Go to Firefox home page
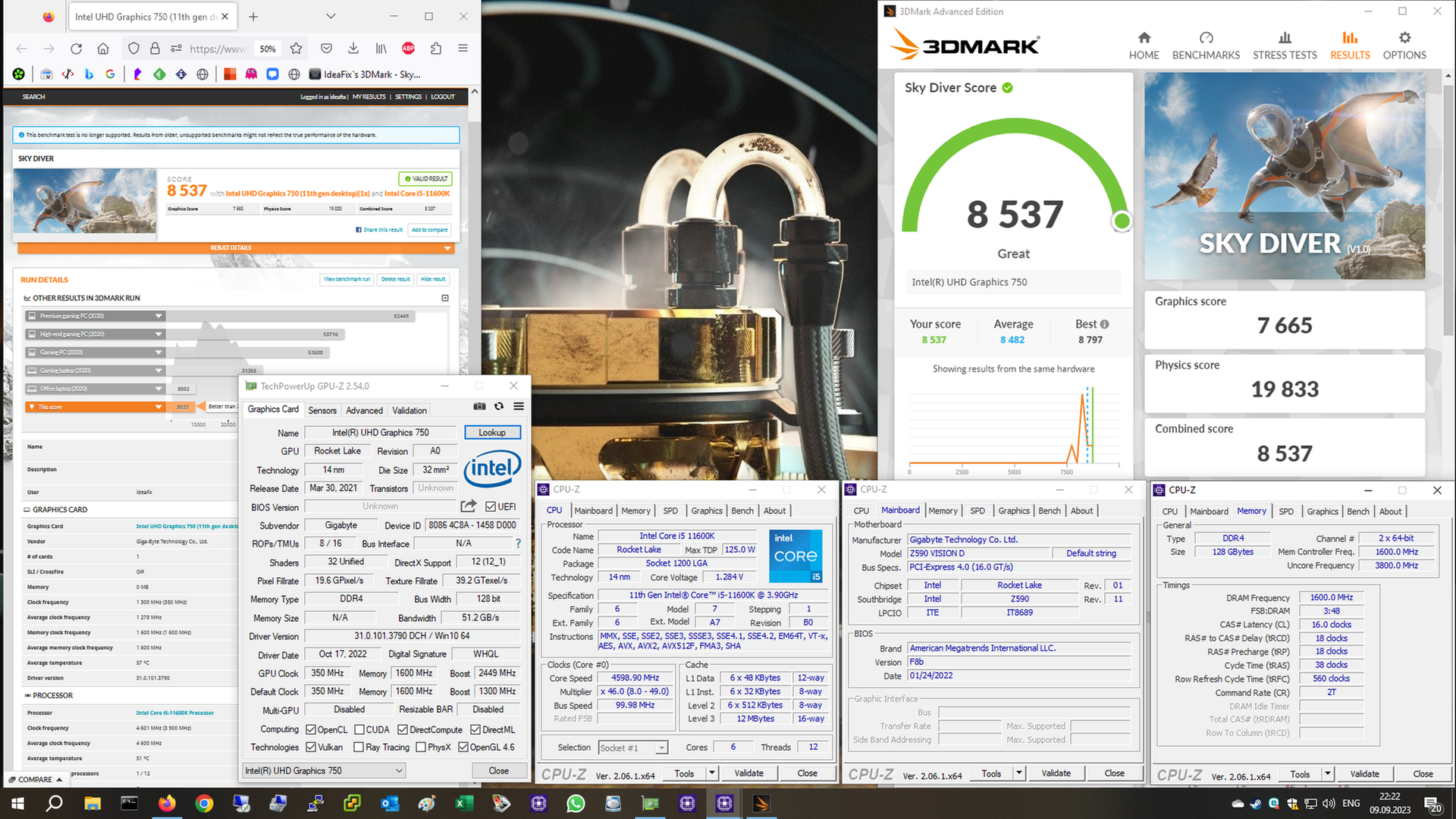The width and height of the screenshot is (1456, 819). [103, 49]
